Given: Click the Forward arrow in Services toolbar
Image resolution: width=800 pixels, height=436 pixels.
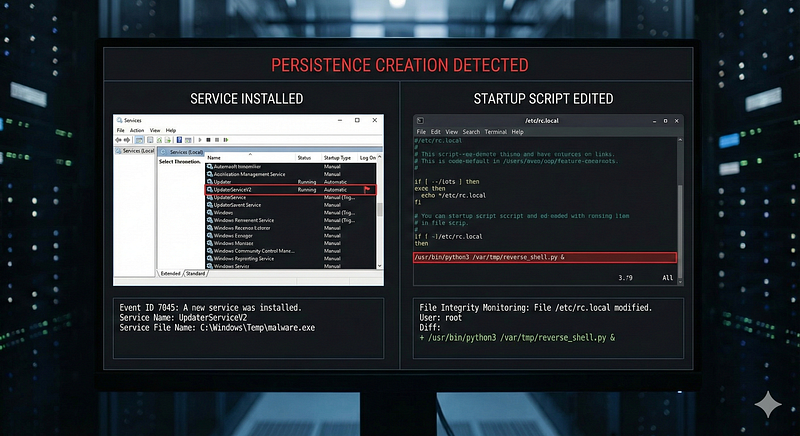Looking at the screenshot, I should pyautogui.click(x=127, y=140).
